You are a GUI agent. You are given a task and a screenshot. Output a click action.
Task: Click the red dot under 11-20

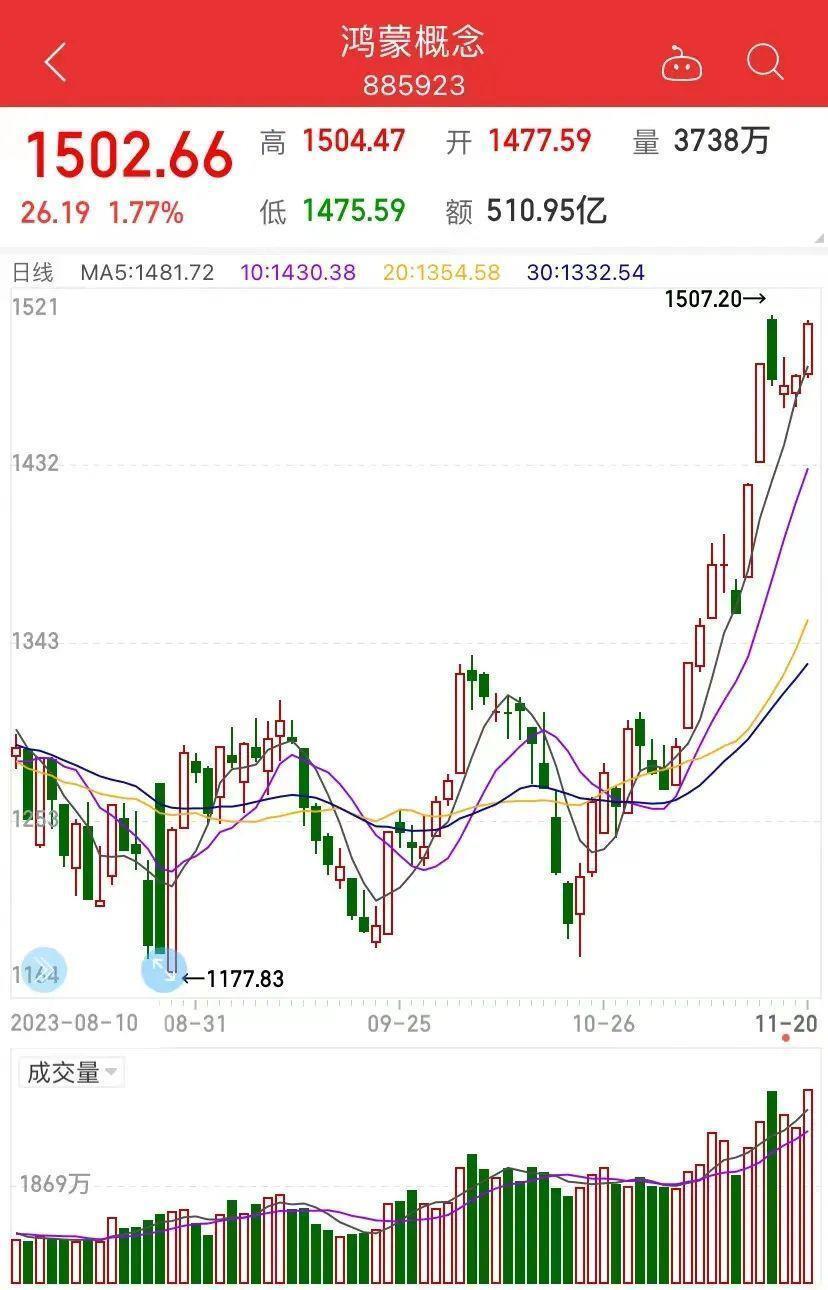[786, 1038]
